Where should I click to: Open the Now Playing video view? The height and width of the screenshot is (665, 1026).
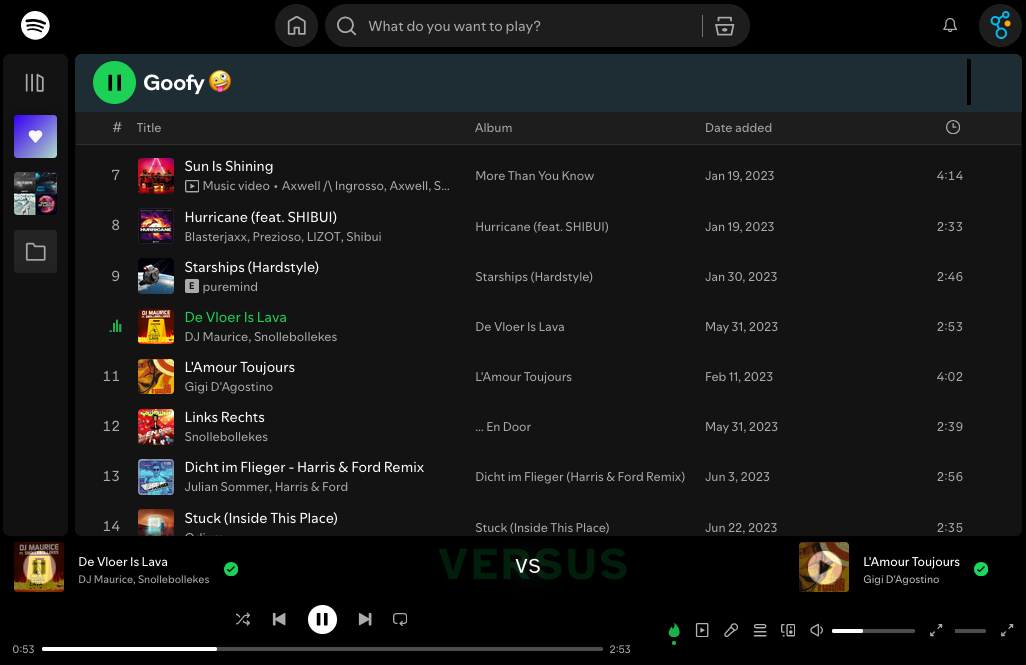click(702, 630)
